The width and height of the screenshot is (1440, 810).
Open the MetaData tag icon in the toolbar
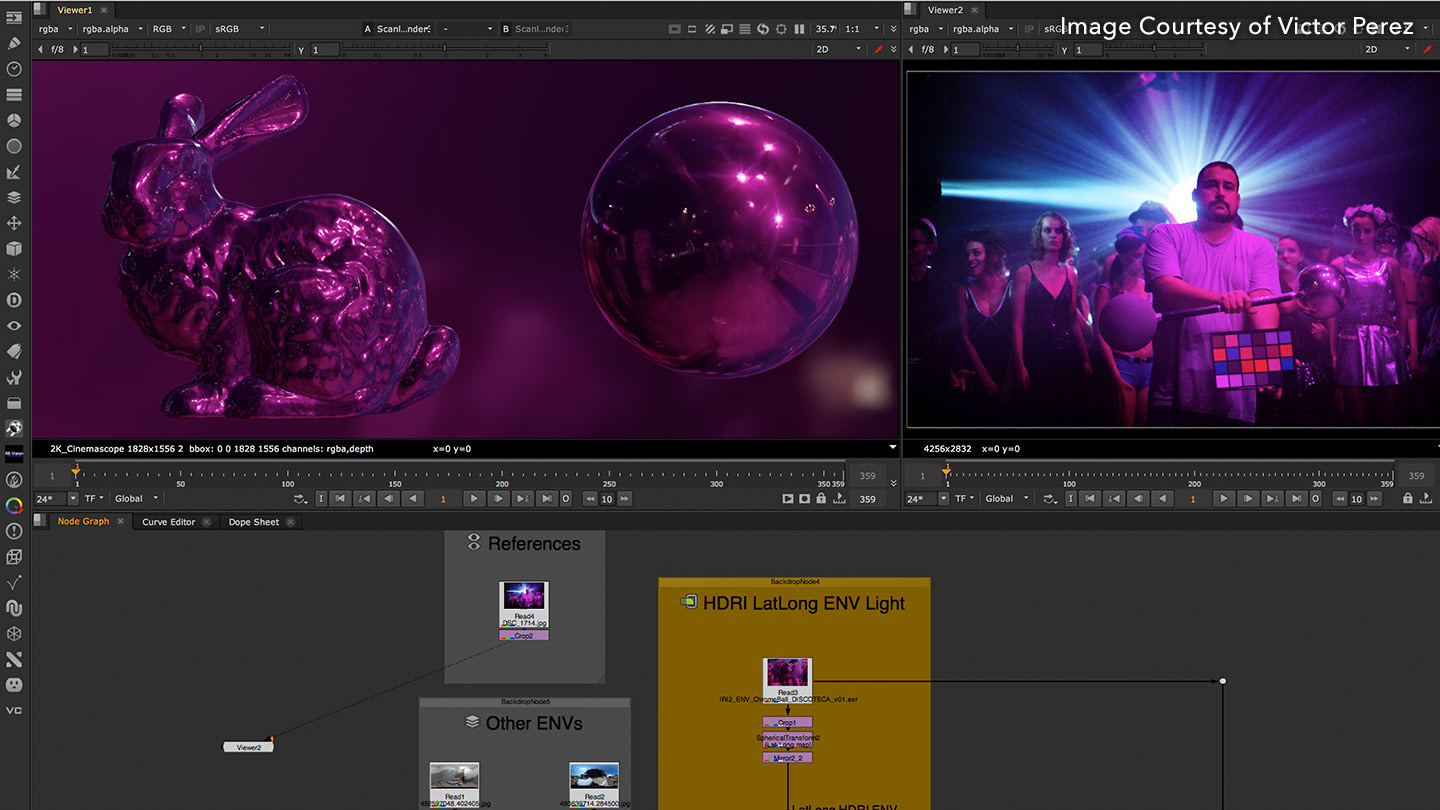tap(14, 351)
